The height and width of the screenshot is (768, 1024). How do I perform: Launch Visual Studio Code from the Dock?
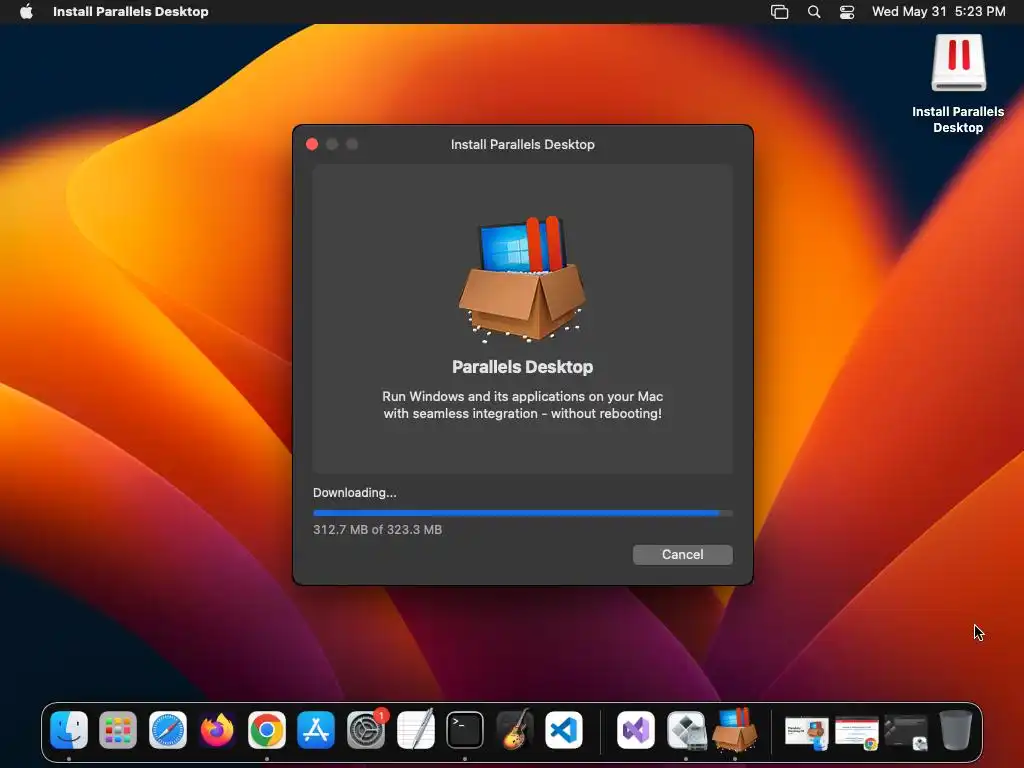tap(564, 730)
